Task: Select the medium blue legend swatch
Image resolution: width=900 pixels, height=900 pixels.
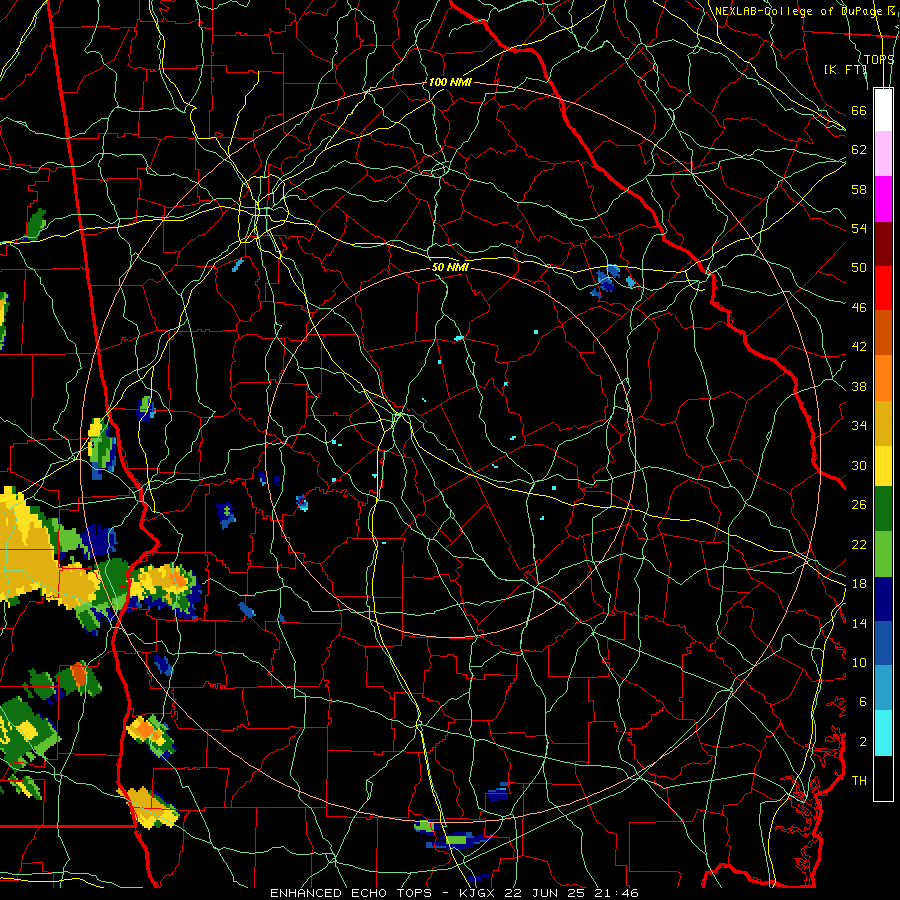Action: pos(883,643)
